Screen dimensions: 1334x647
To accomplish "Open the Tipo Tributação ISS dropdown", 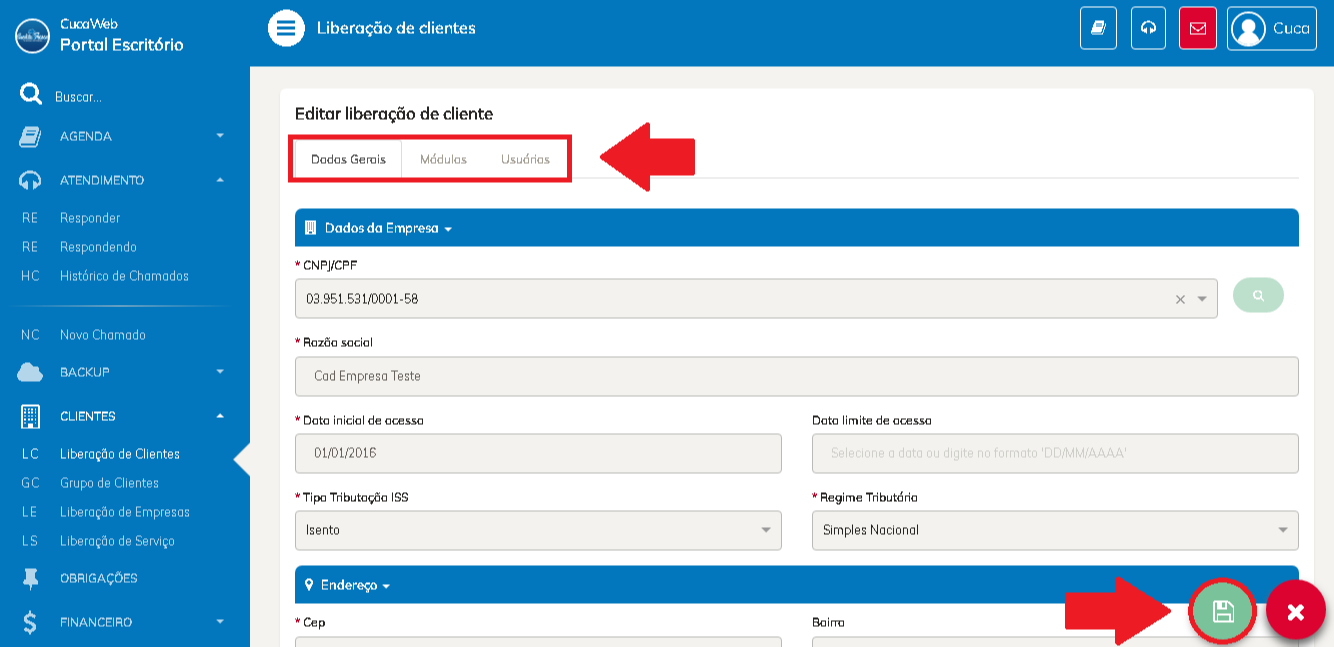I will (x=538, y=530).
